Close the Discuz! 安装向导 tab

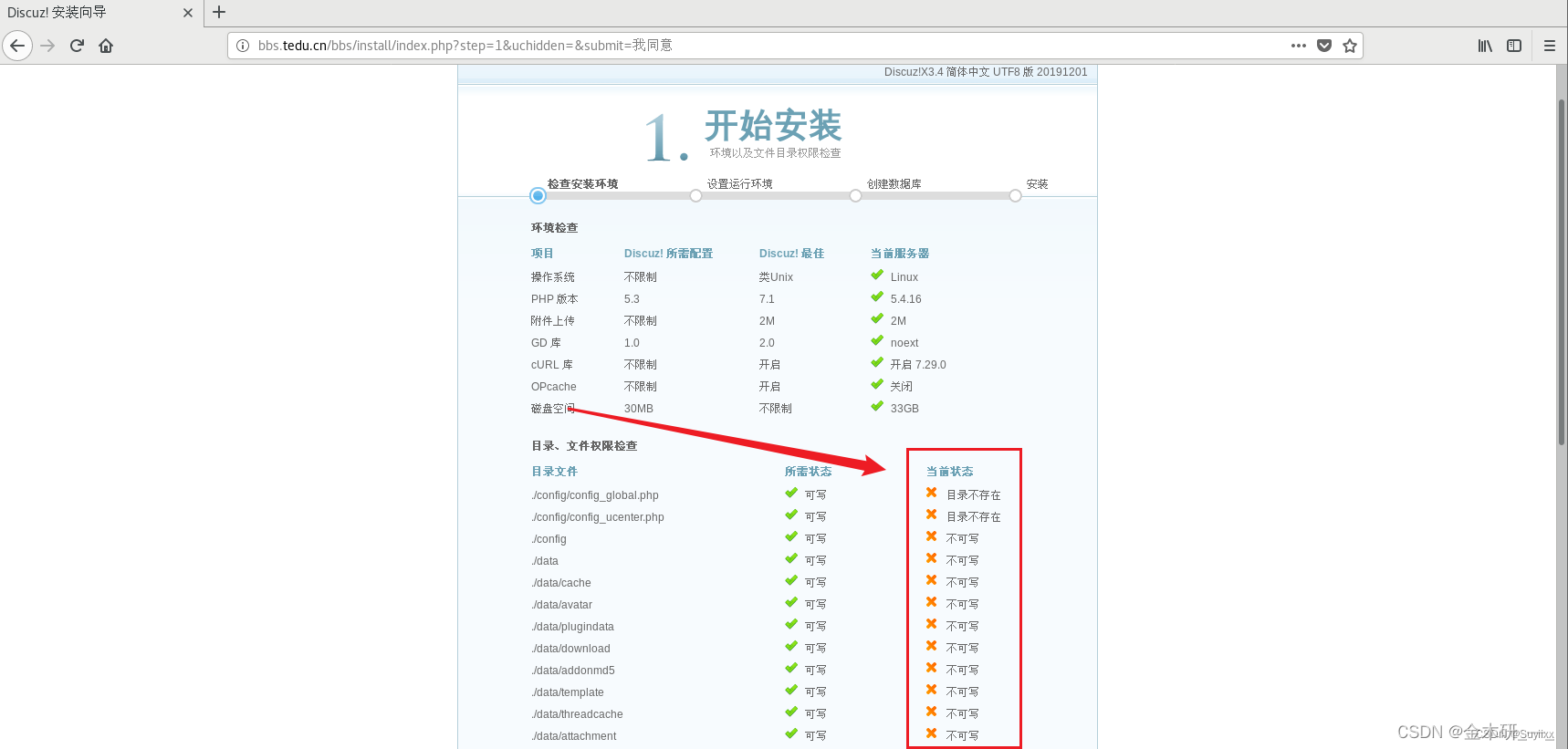(188, 13)
